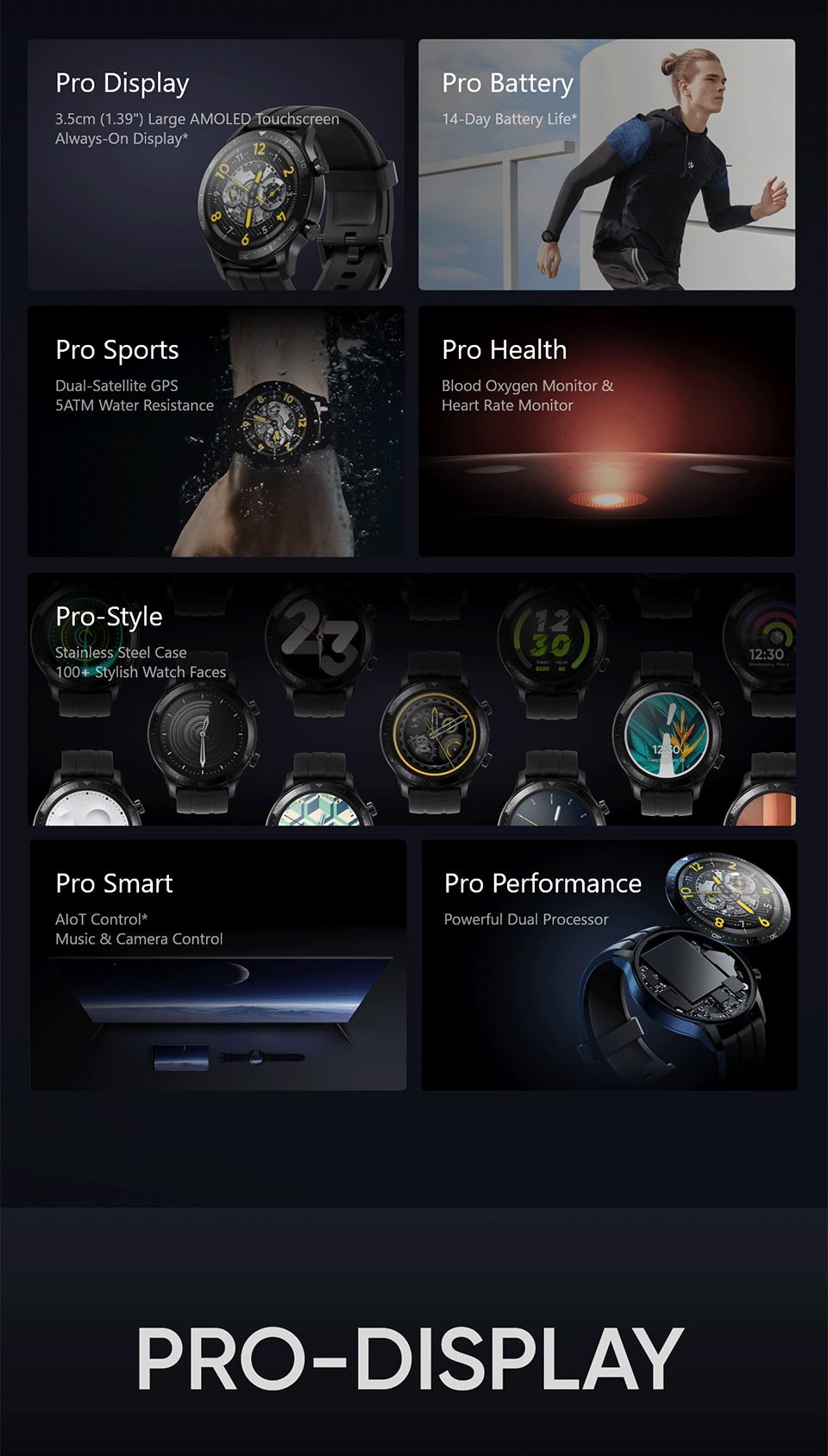Open the Pro Battery feature card
828x1456 pixels.
606,164
